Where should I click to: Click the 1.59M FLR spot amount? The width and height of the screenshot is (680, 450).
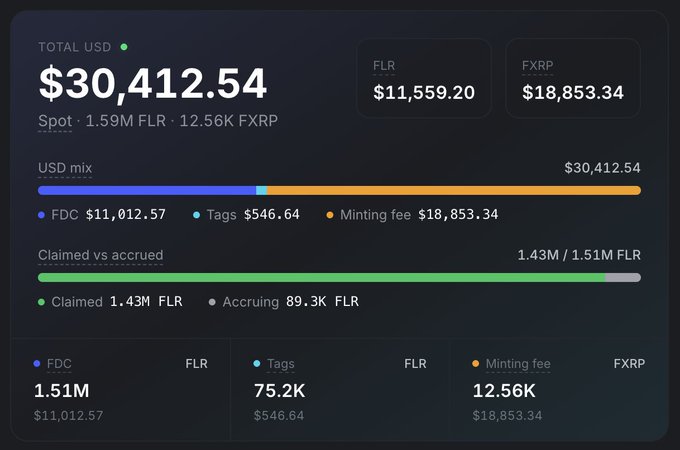click(126, 121)
